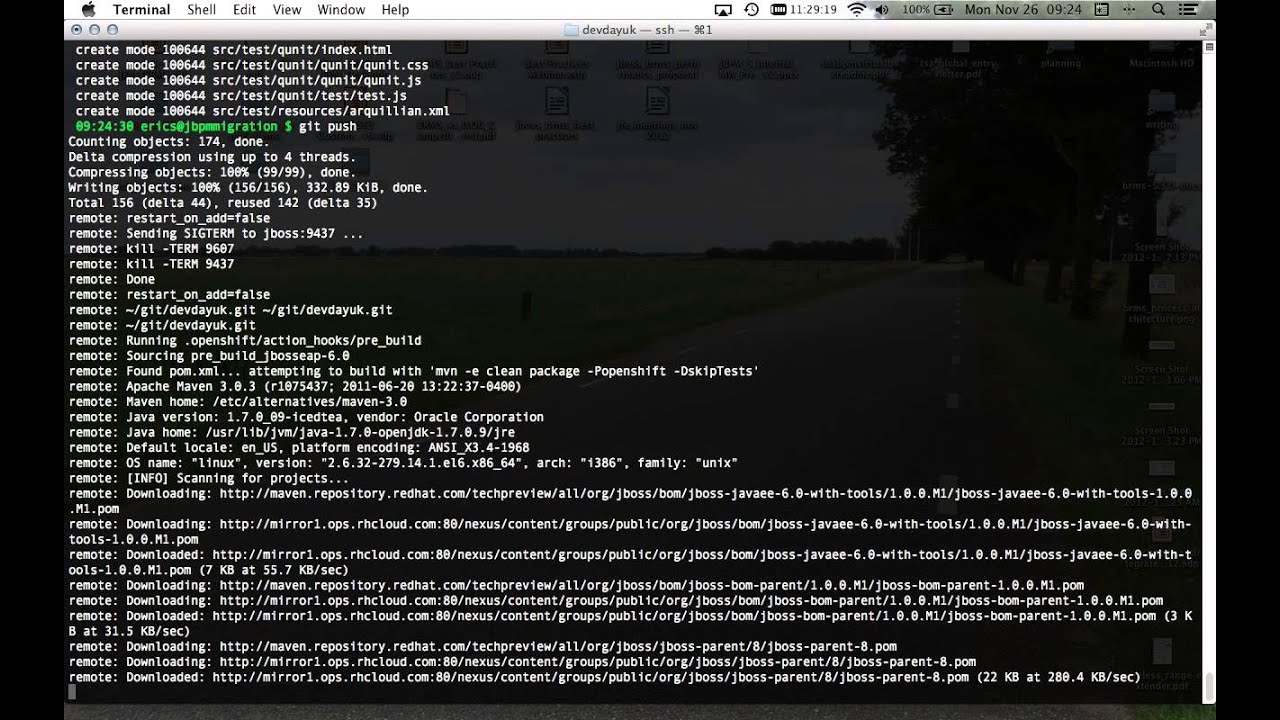Click the Mon Nov 26 09:24 clock
Image resolution: width=1280 pixels, height=720 pixels.
click(1023, 10)
